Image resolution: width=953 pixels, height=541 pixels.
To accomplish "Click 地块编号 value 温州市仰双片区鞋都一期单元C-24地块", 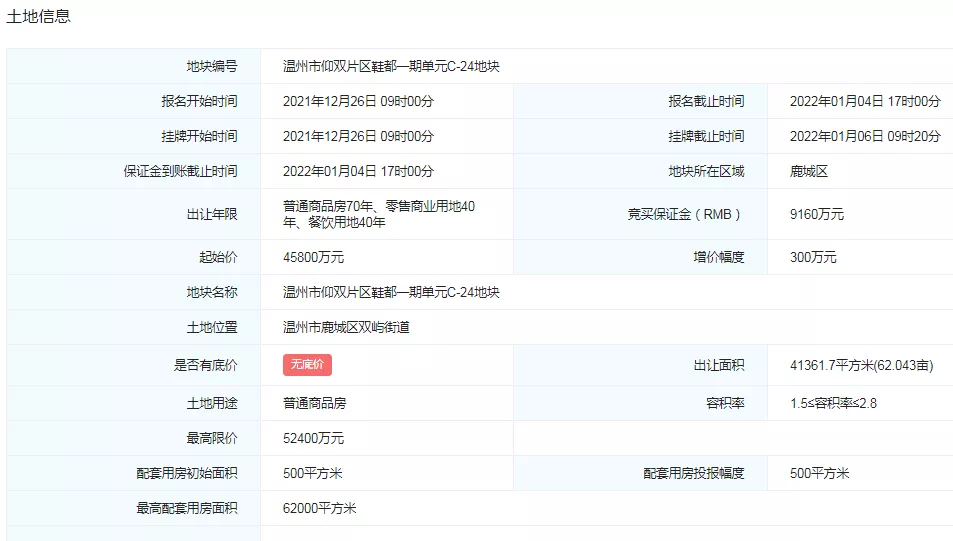I will click(x=391, y=66).
